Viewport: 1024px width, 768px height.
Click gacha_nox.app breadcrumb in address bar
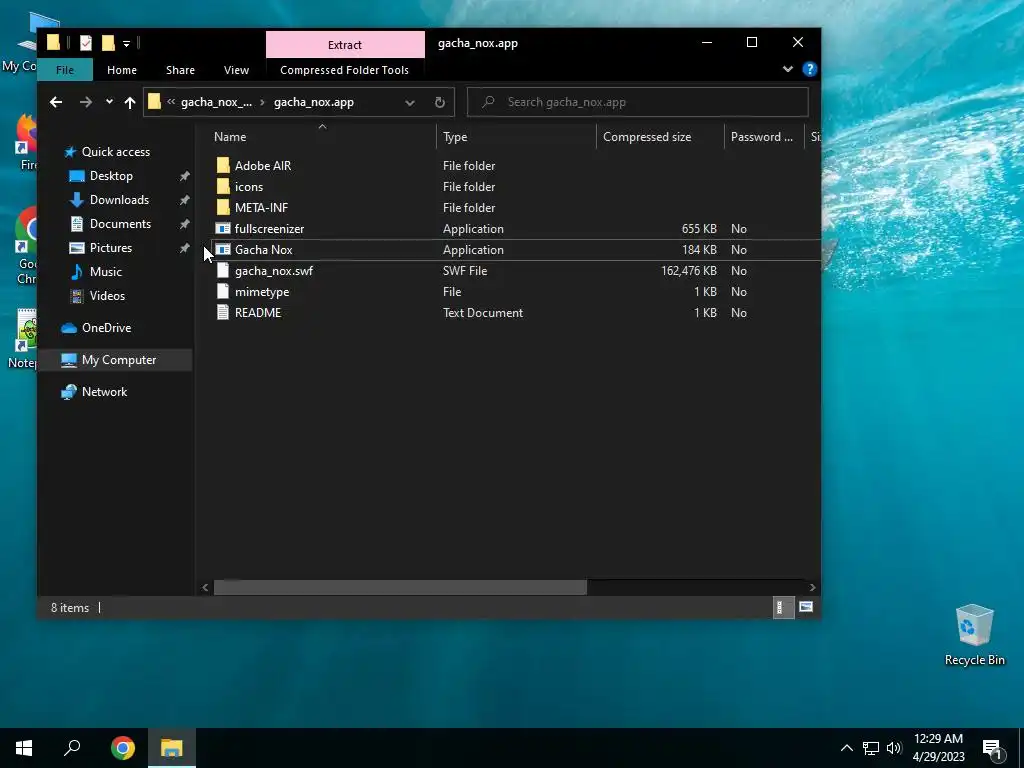click(x=313, y=102)
